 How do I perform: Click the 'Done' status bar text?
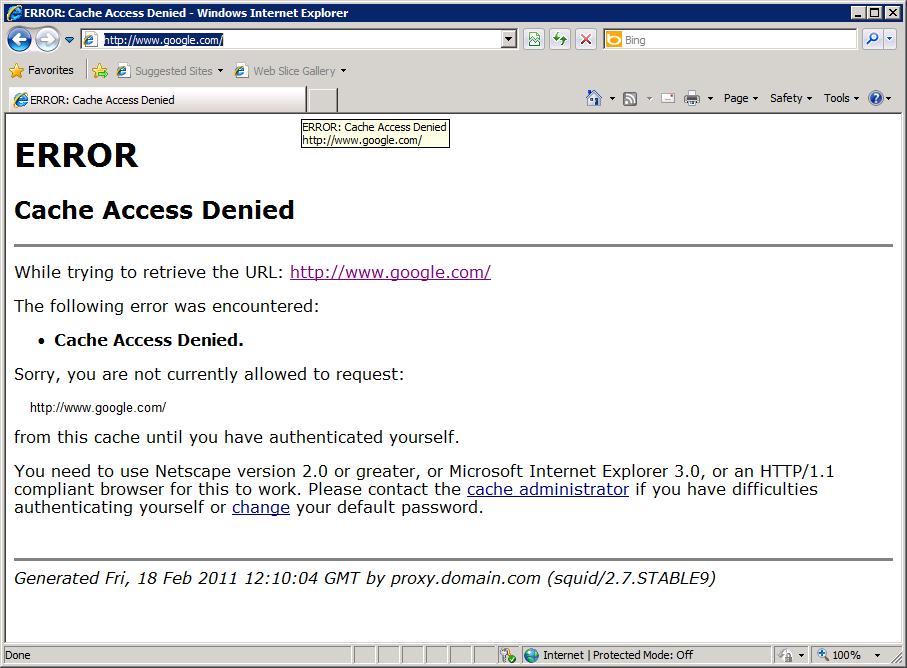click(x=17, y=655)
